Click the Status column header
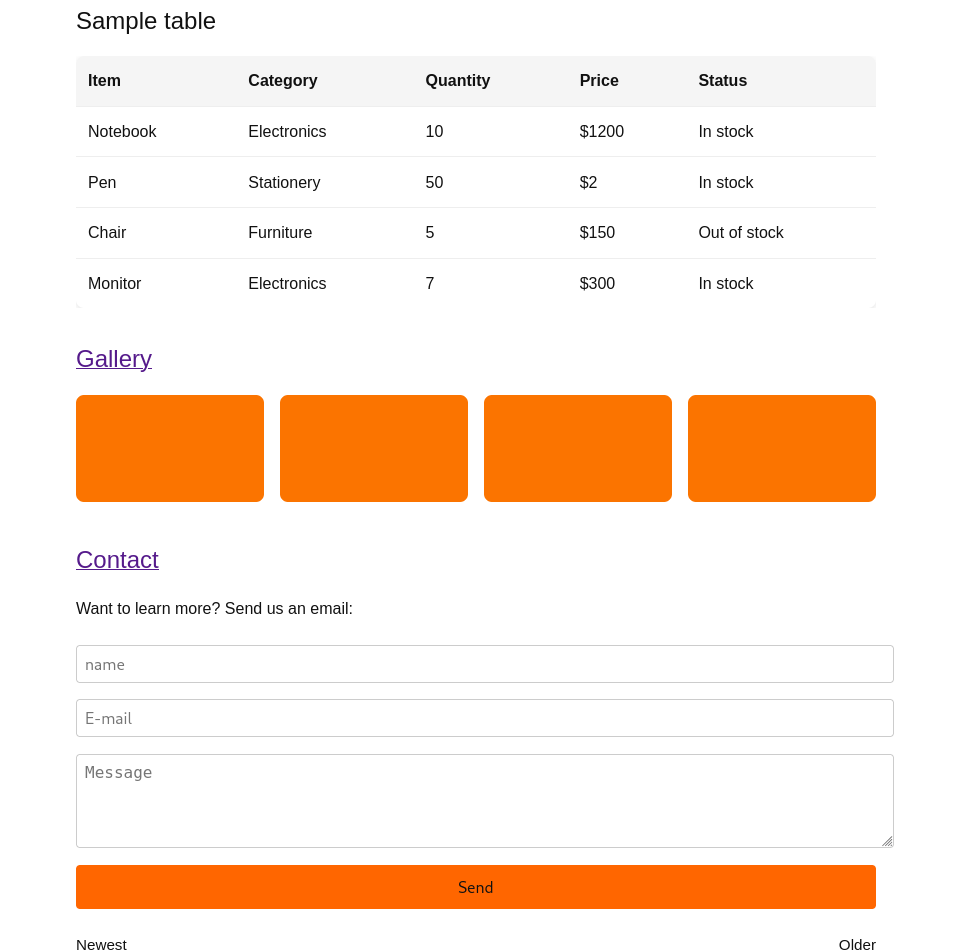The image size is (955, 951). (x=722, y=80)
